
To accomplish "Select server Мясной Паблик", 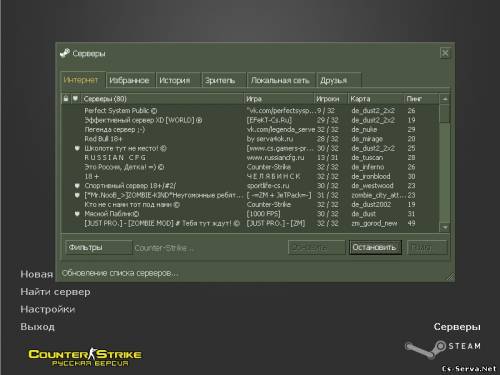I will pos(250,214).
